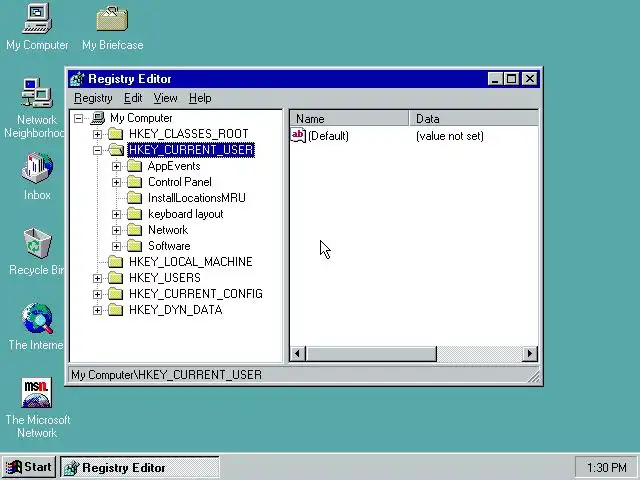Click the Registry Editor taskbar button
Screen dimensions: 640x480
[140, 467]
